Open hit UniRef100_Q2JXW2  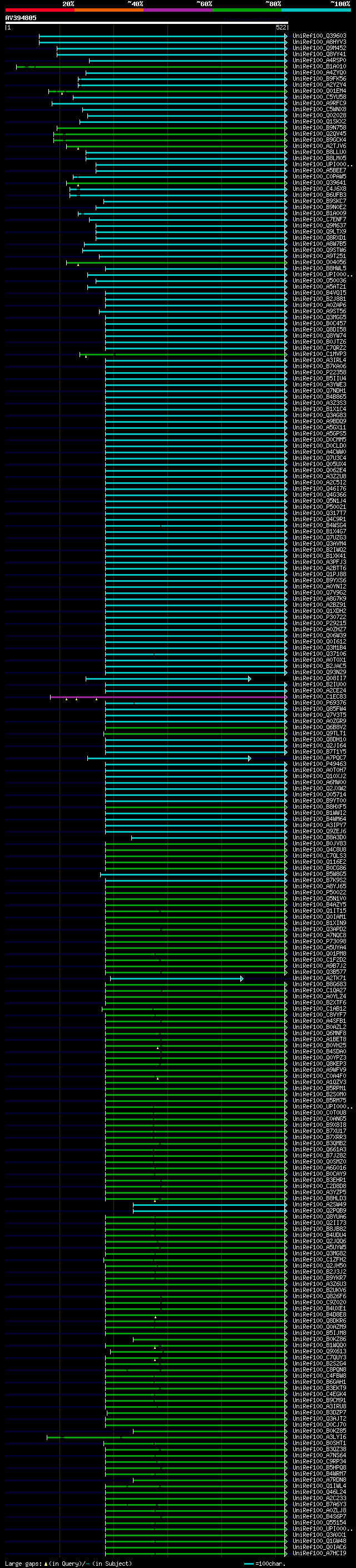click(319, 788)
